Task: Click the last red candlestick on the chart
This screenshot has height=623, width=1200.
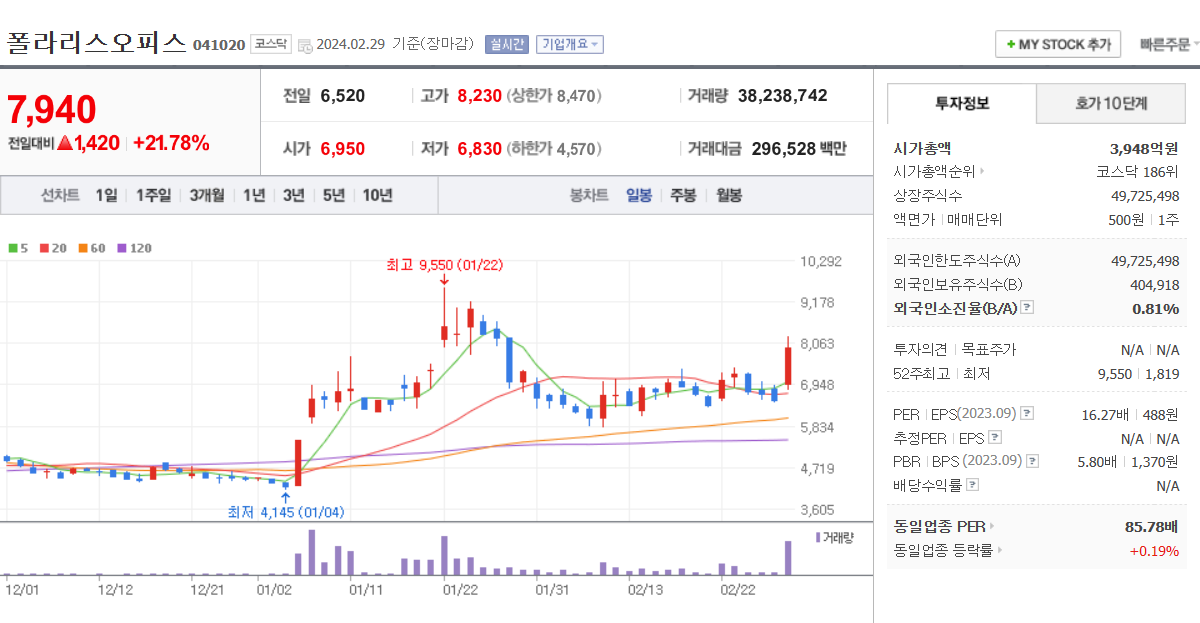Action: point(788,366)
